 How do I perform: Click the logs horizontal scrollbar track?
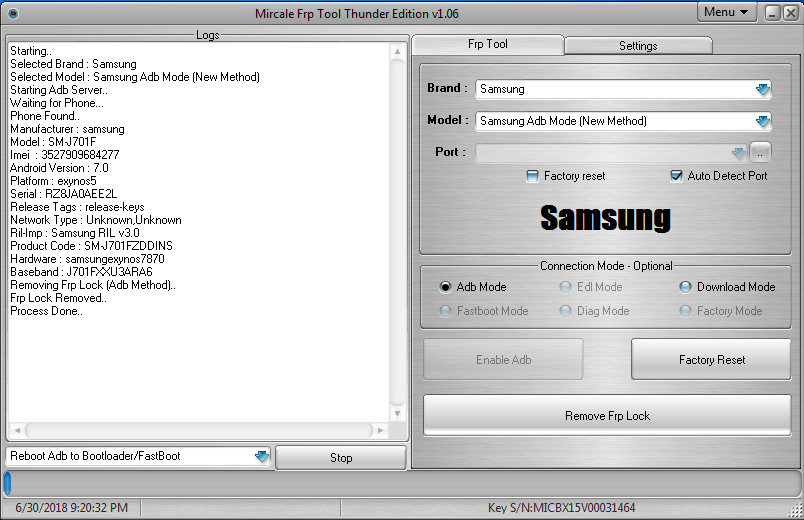pyautogui.click(x=199, y=430)
